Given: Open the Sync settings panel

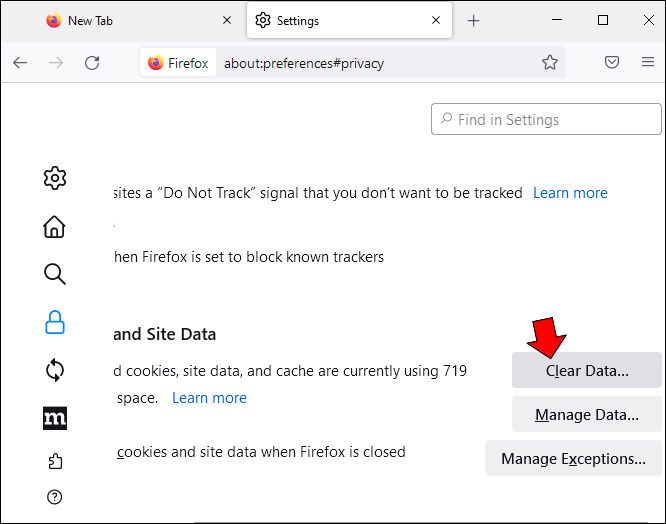Looking at the screenshot, I should [55, 370].
